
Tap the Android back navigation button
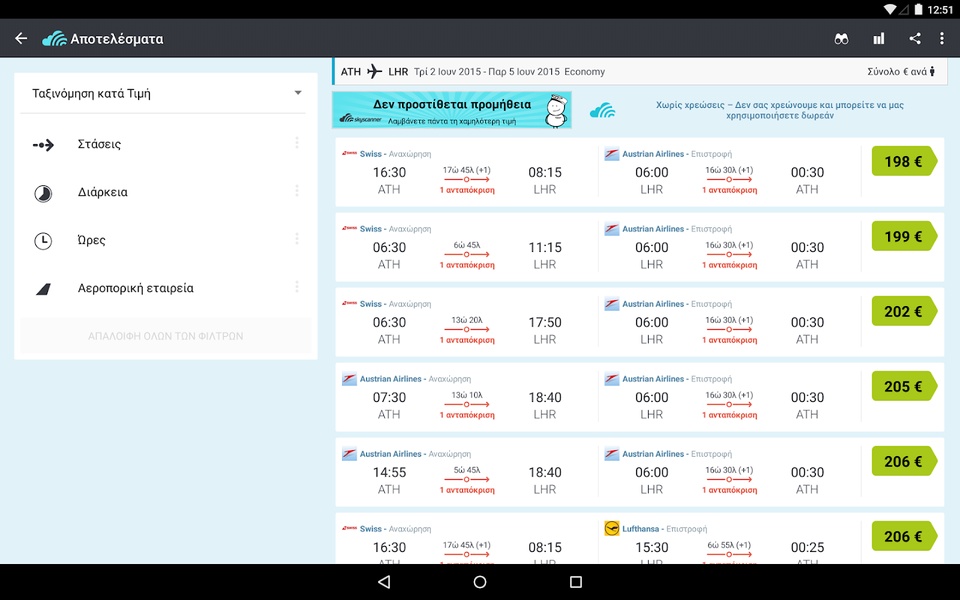pos(384,582)
